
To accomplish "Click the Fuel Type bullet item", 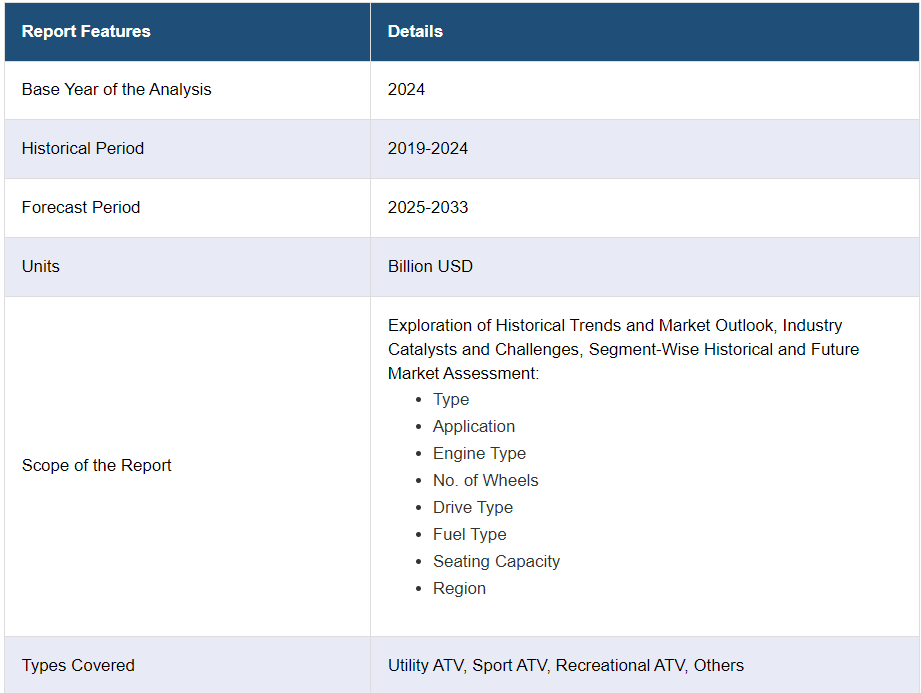I will click(x=469, y=535).
